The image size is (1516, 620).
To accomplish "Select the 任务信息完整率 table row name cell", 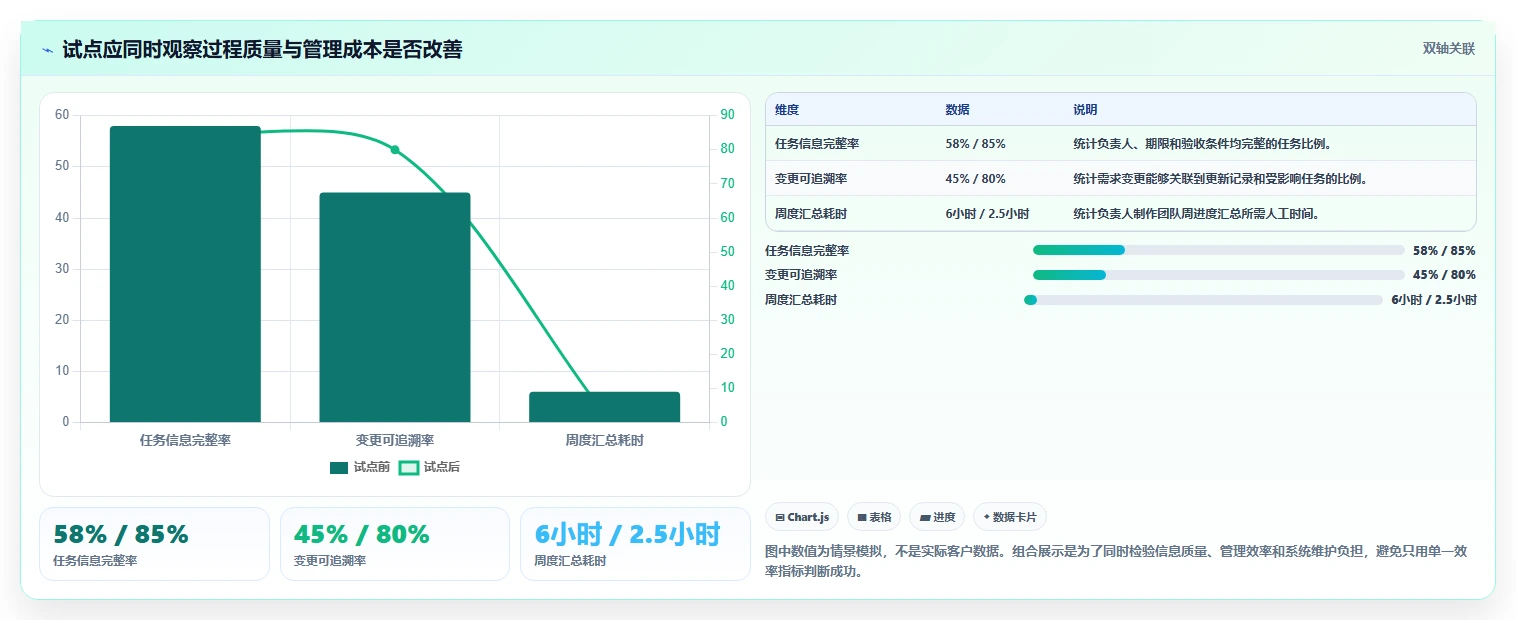I will point(817,144).
